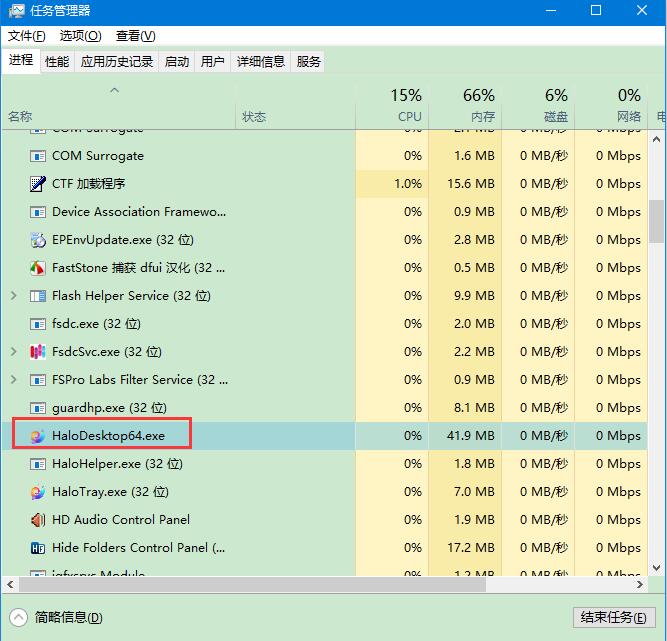
Task: Click the Hide Folders Control Panel icon
Action: (38, 548)
